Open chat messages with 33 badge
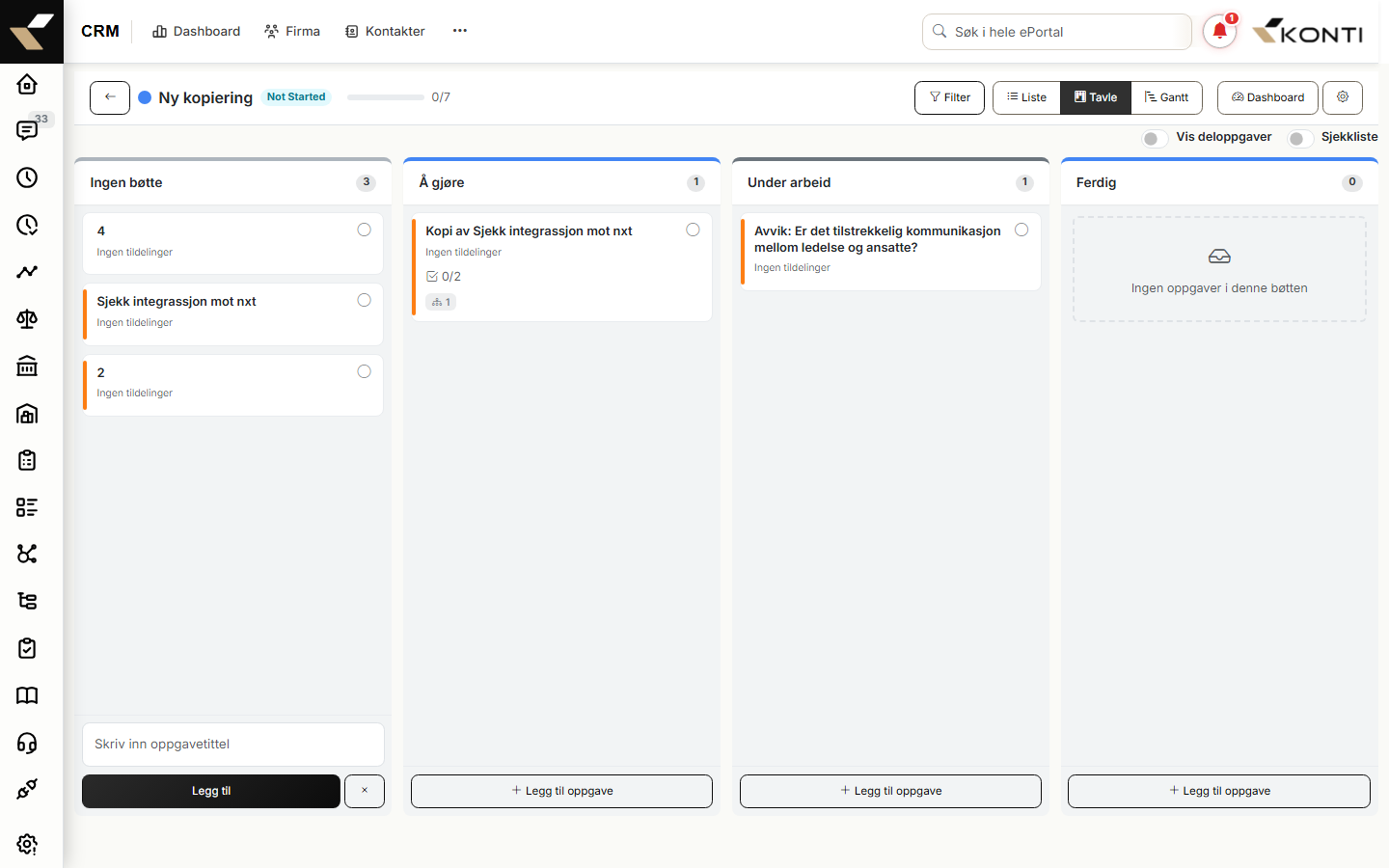 pyautogui.click(x=27, y=130)
